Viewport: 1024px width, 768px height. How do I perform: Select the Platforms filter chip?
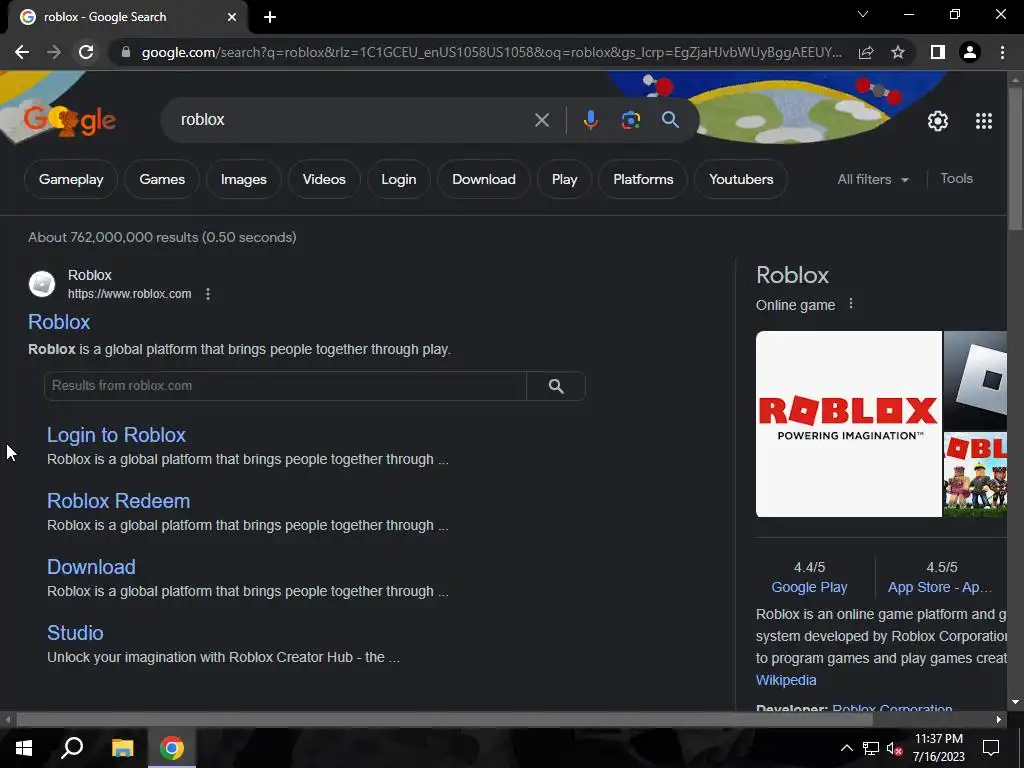click(x=643, y=179)
